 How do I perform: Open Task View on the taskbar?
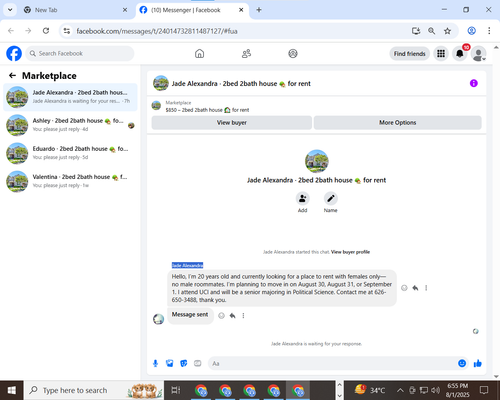pyautogui.click(x=176, y=390)
